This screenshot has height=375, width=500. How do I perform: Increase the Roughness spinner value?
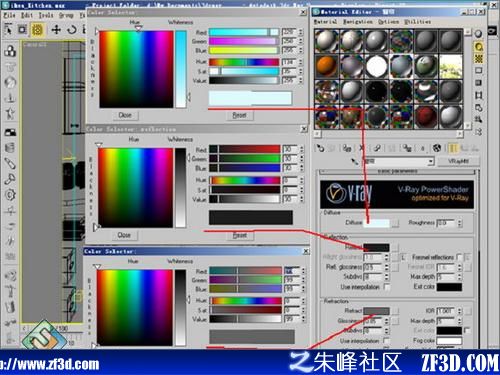pos(460,221)
